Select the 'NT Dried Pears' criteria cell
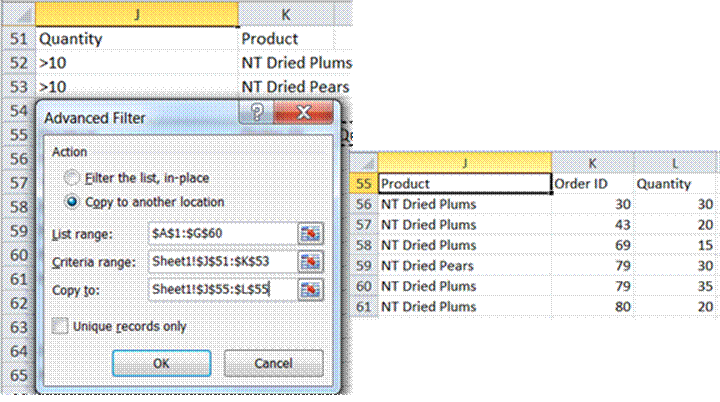The width and height of the screenshot is (720, 402). 296,87
